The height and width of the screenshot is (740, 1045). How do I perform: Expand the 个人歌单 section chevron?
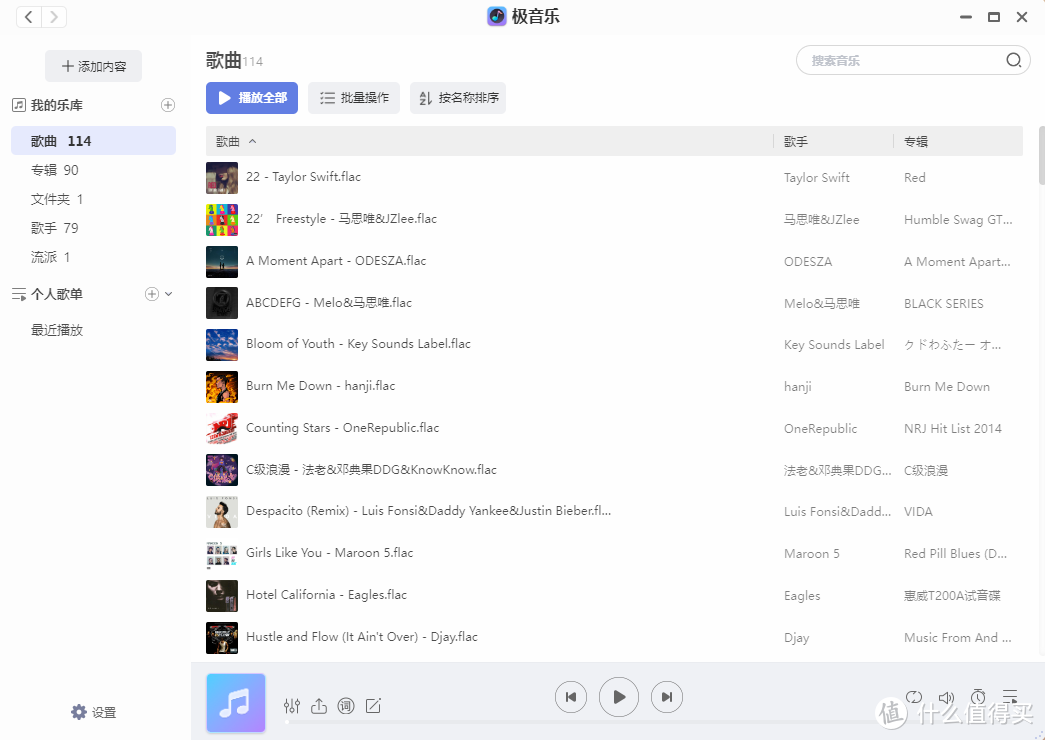pyautogui.click(x=168, y=294)
